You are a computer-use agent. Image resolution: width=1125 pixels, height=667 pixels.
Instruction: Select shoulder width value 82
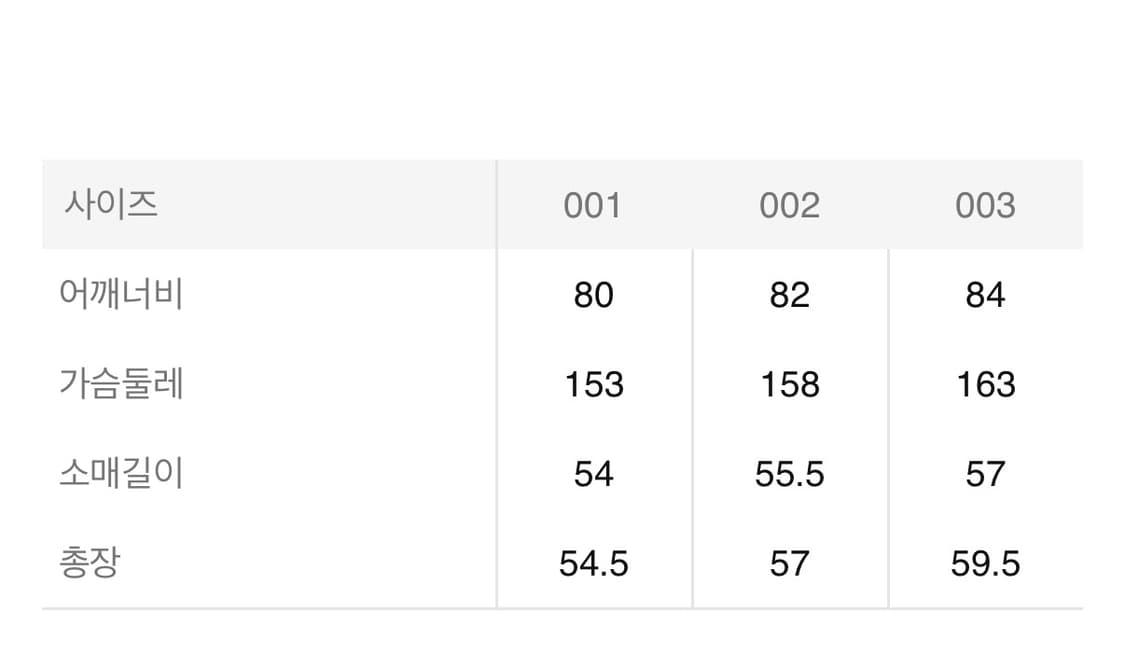789,295
